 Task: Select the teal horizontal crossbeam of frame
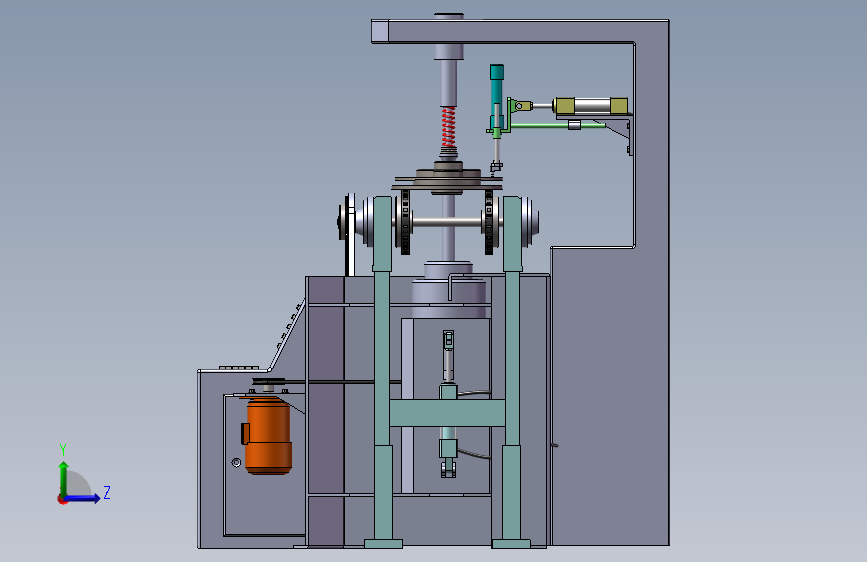point(447,413)
